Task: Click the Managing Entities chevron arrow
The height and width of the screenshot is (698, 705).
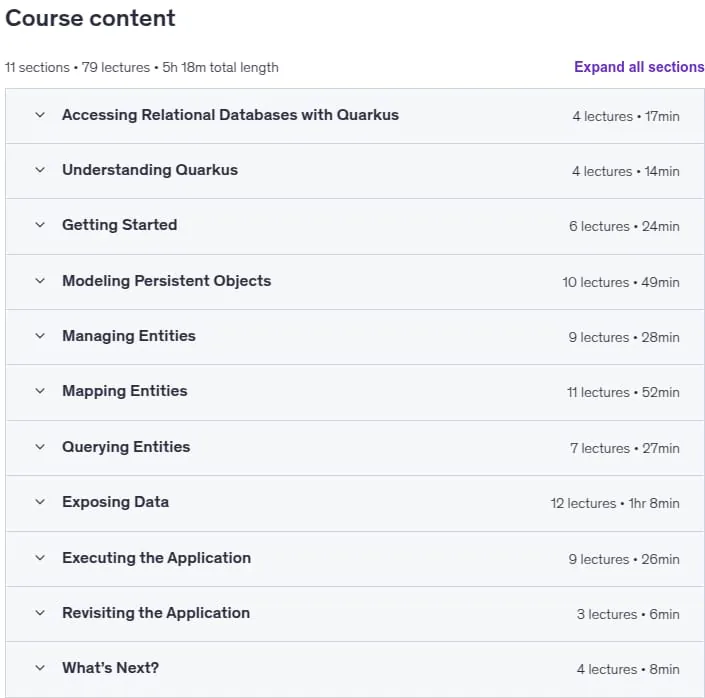Action: tap(40, 336)
